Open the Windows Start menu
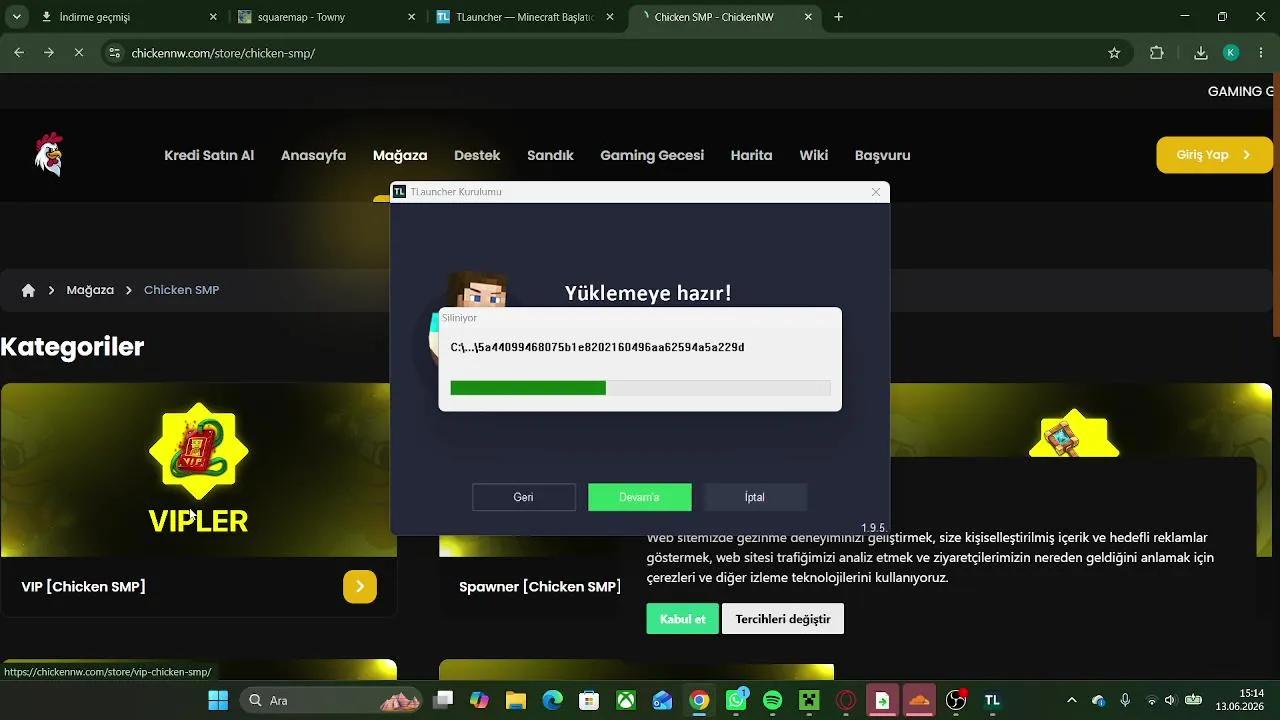The width and height of the screenshot is (1280, 720). [217, 700]
